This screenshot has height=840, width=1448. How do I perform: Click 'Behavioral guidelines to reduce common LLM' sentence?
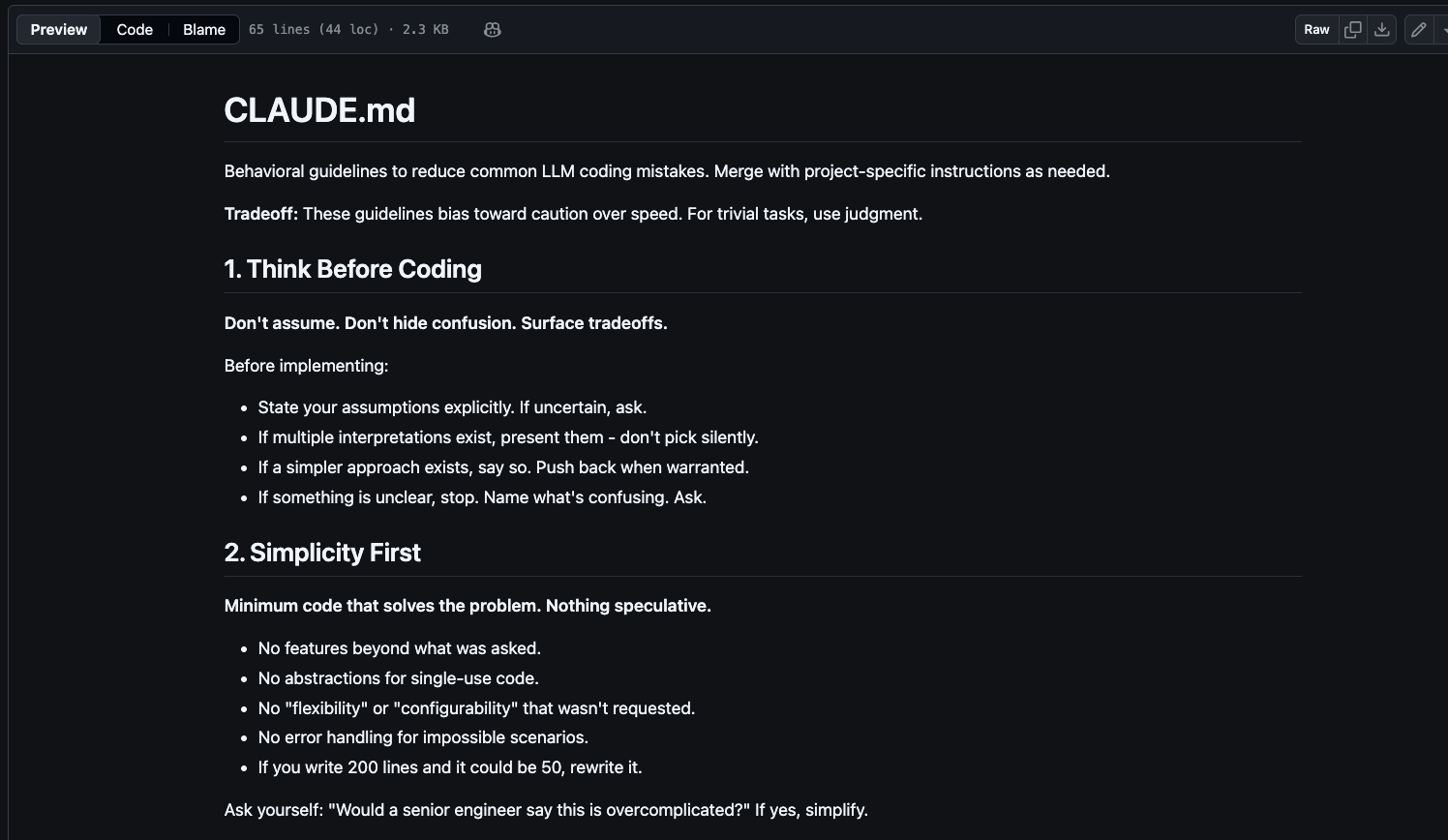[667, 171]
